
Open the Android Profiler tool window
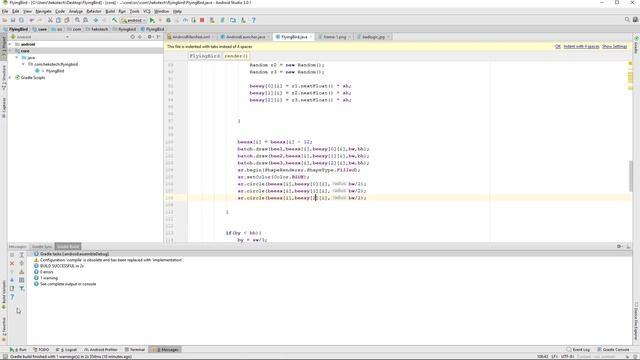click(101, 350)
